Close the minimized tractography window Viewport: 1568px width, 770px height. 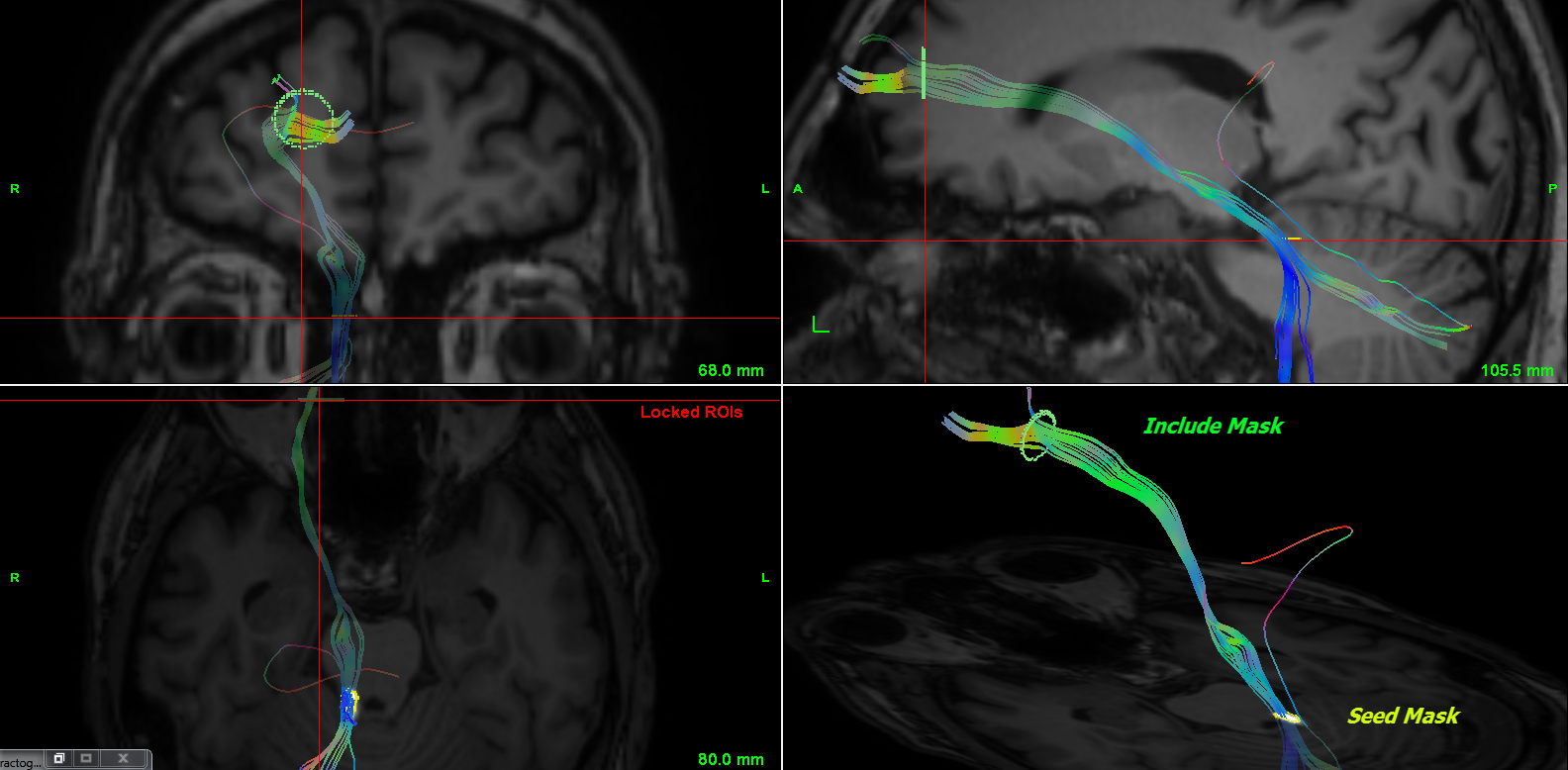[123, 758]
